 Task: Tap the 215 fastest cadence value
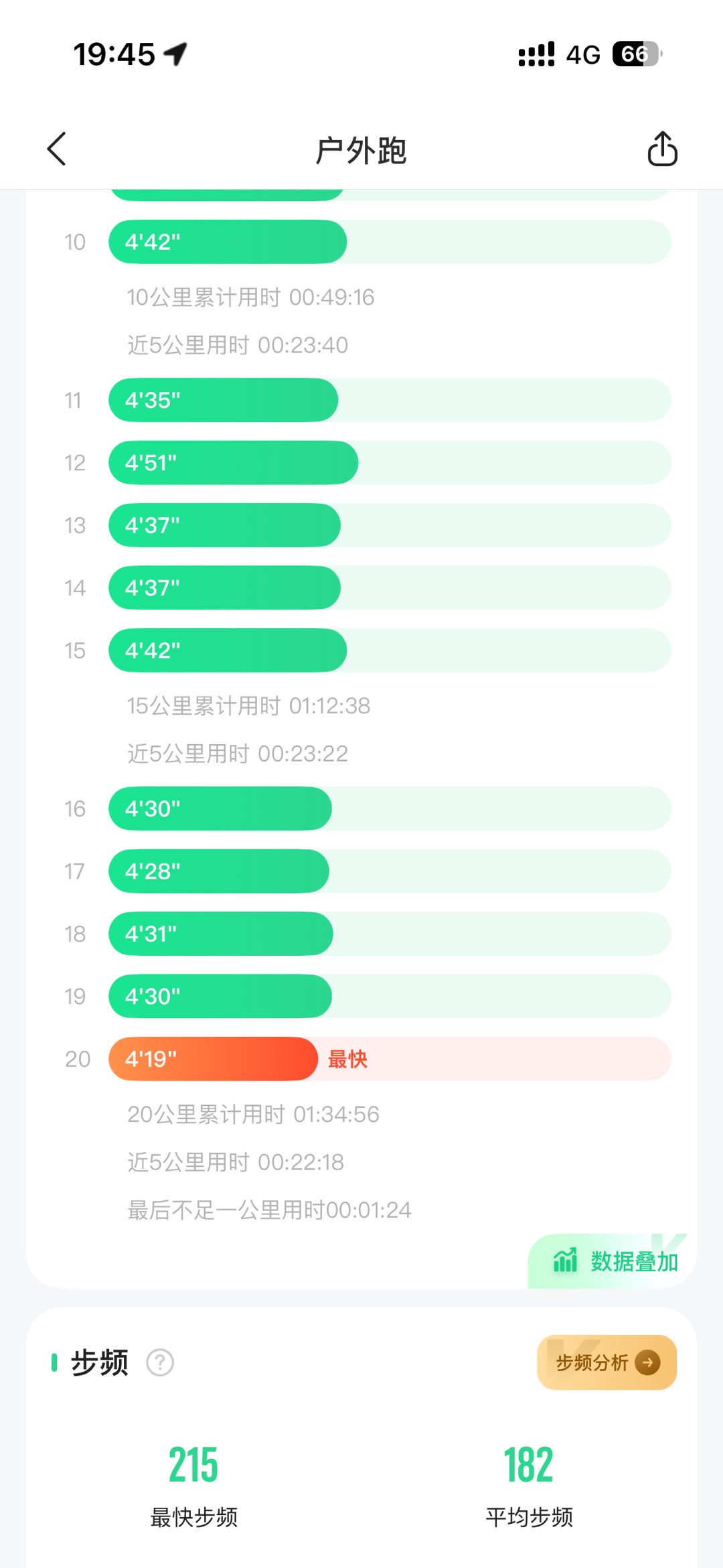[x=193, y=1465]
